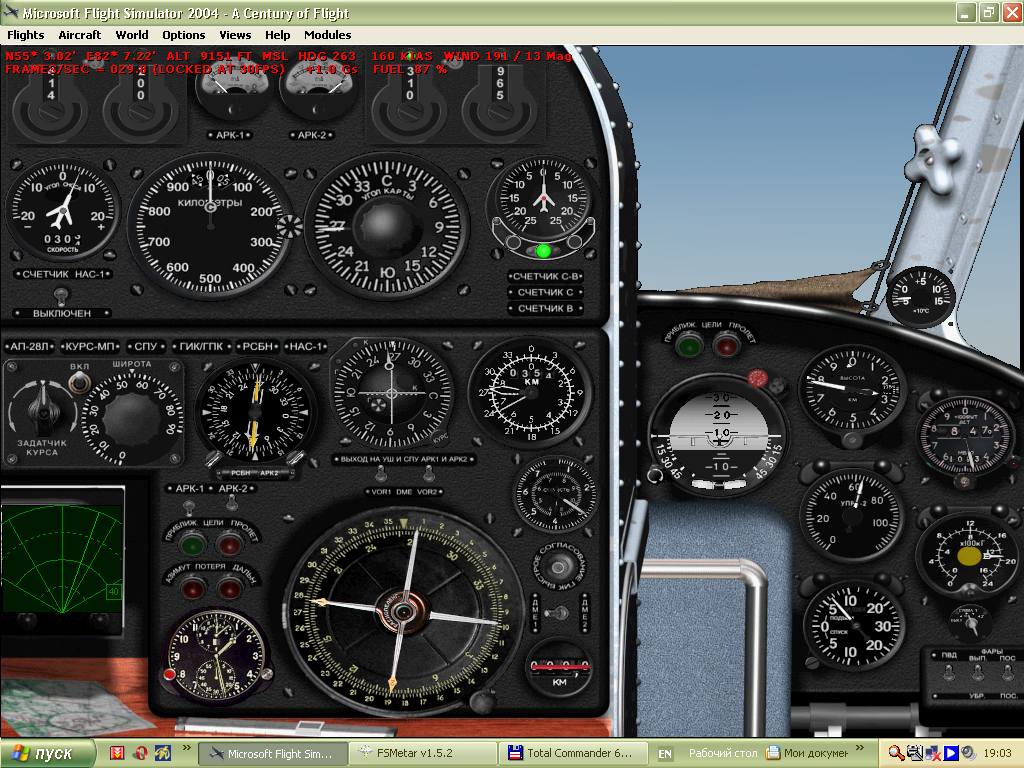This screenshot has width=1024, height=768.
Task: Click the КУРС-МП panel label
Action: pyautogui.click(x=90, y=346)
